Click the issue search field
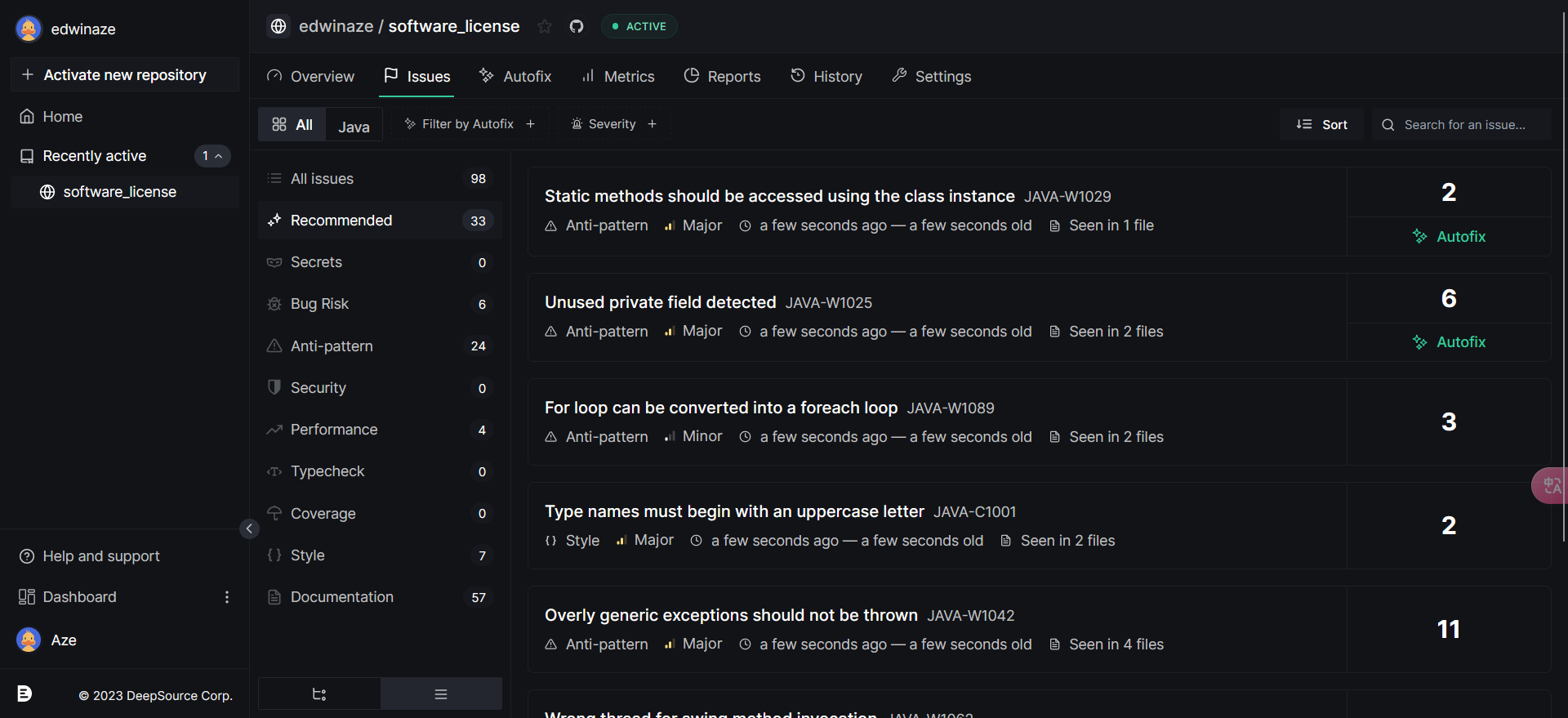Screen dimensions: 1568x718 point(1464,125)
